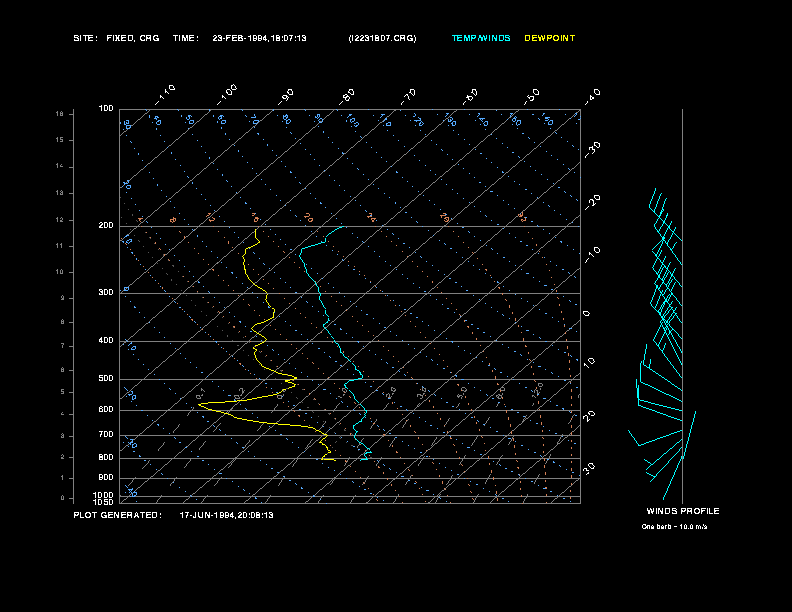Image resolution: width=792 pixels, height=612 pixels.
Task: Click the 600 pressure level label
Action: (106, 410)
